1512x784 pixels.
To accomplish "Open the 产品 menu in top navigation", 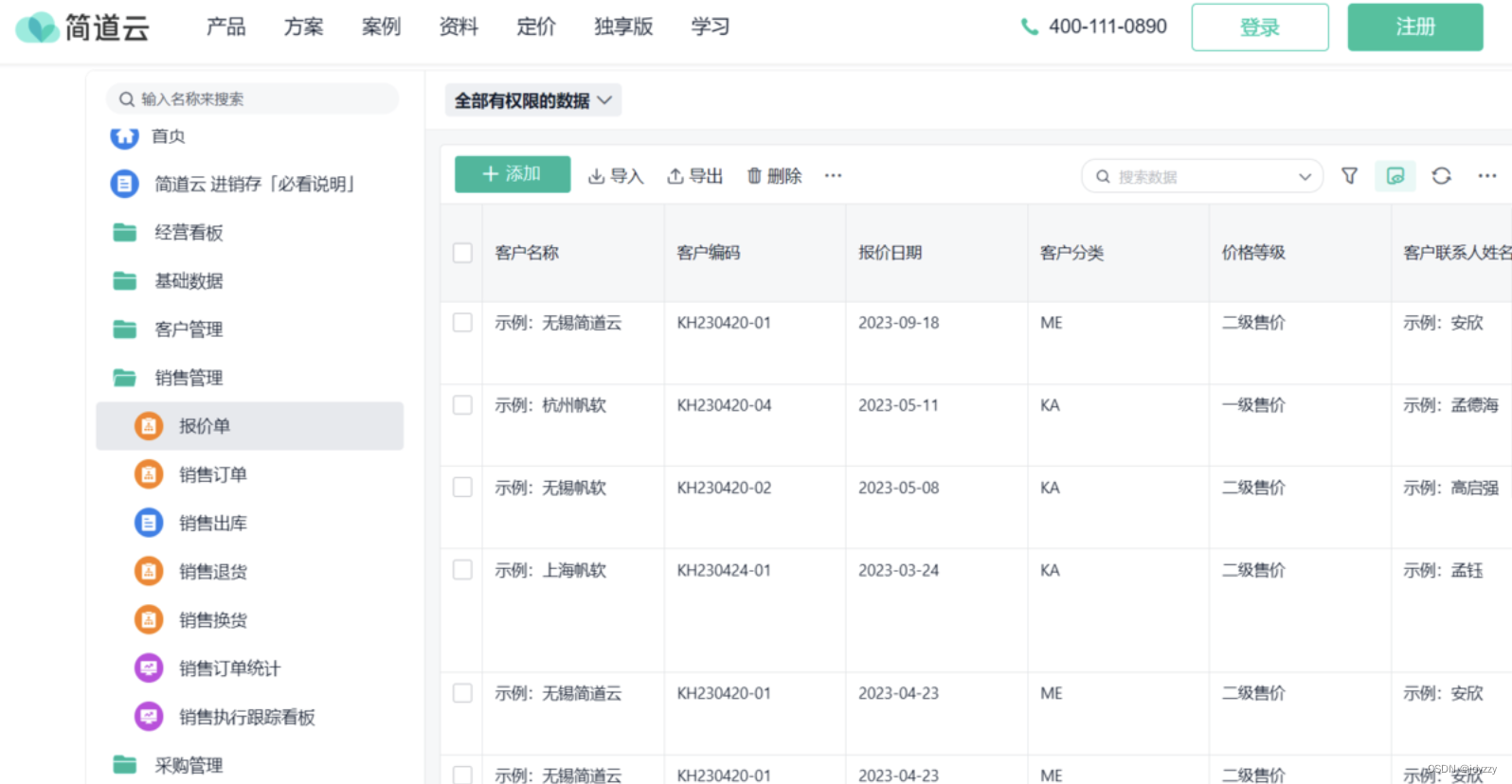I will (225, 27).
